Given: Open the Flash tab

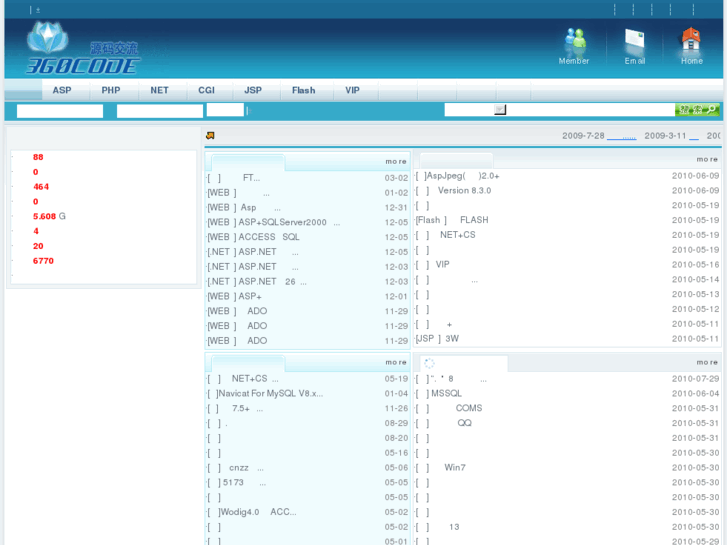Looking at the screenshot, I should pos(303,90).
